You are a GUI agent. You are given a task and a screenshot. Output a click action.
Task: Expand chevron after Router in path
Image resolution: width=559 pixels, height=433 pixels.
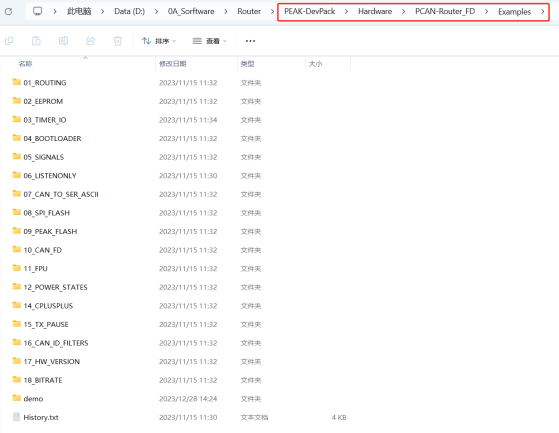(272, 12)
